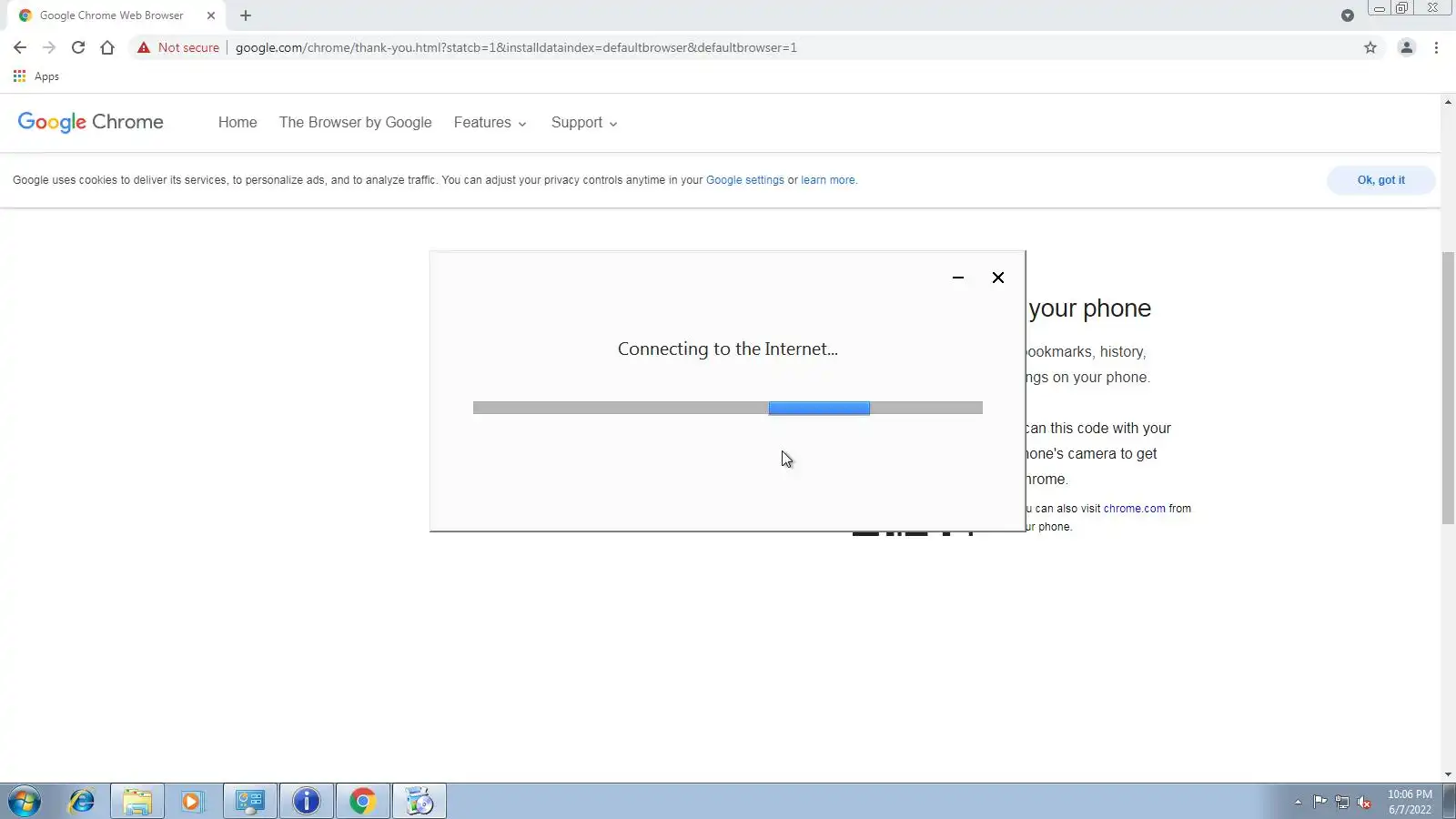
Task: Open the profile avatar menu
Action: pyautogui.click(x=1406, y=47)
